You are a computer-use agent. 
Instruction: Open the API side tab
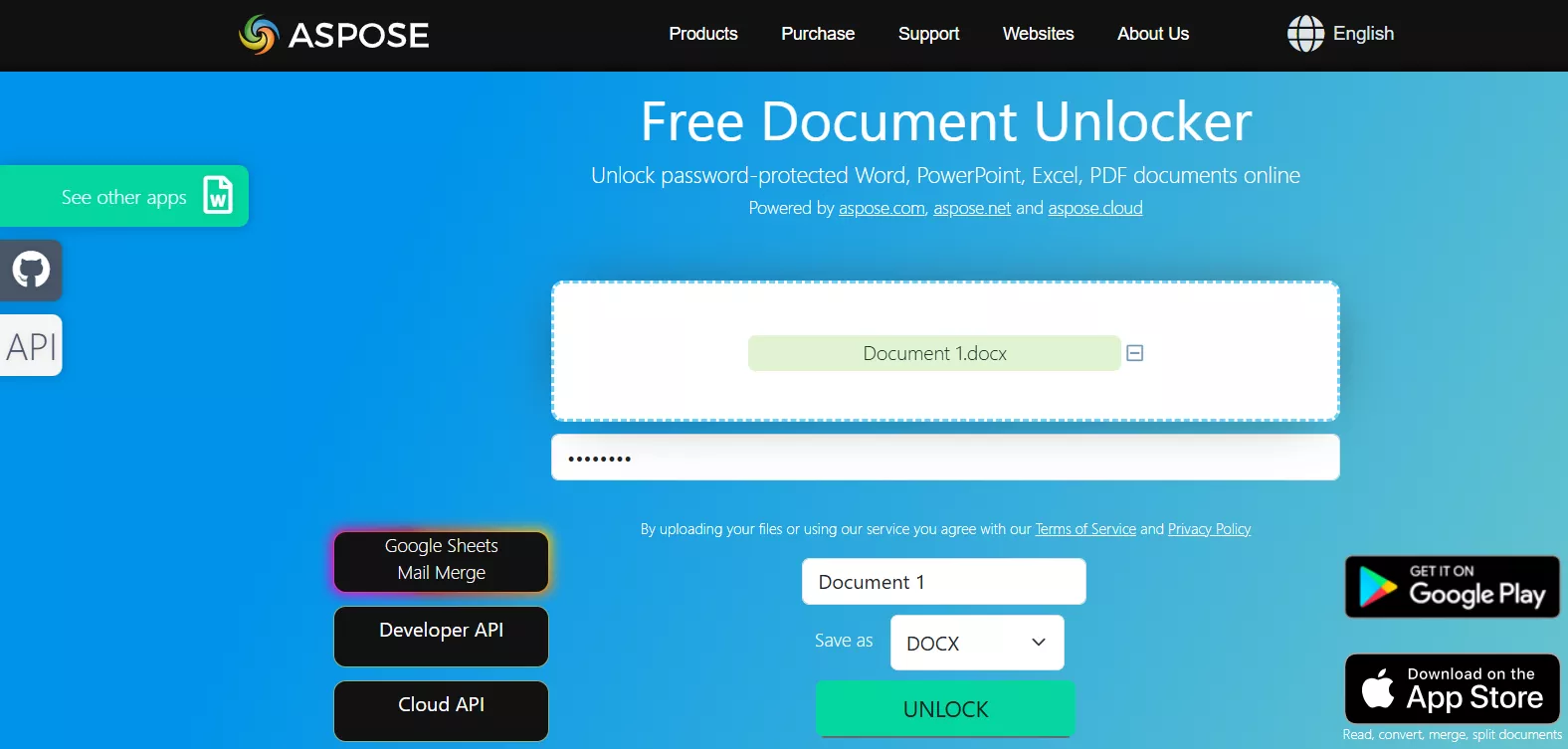[31, 346]
